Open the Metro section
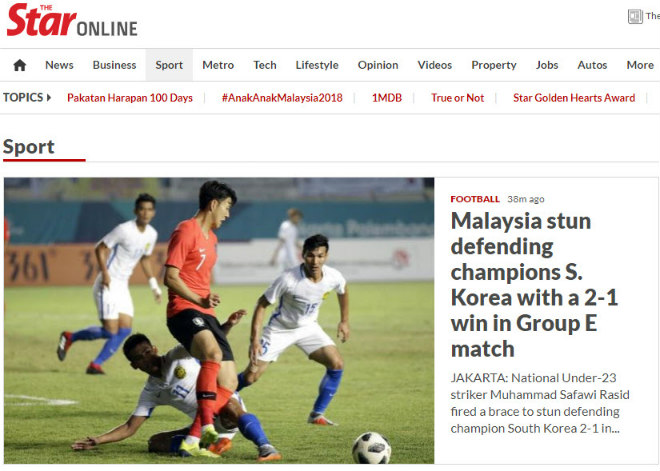 point(218,65)
